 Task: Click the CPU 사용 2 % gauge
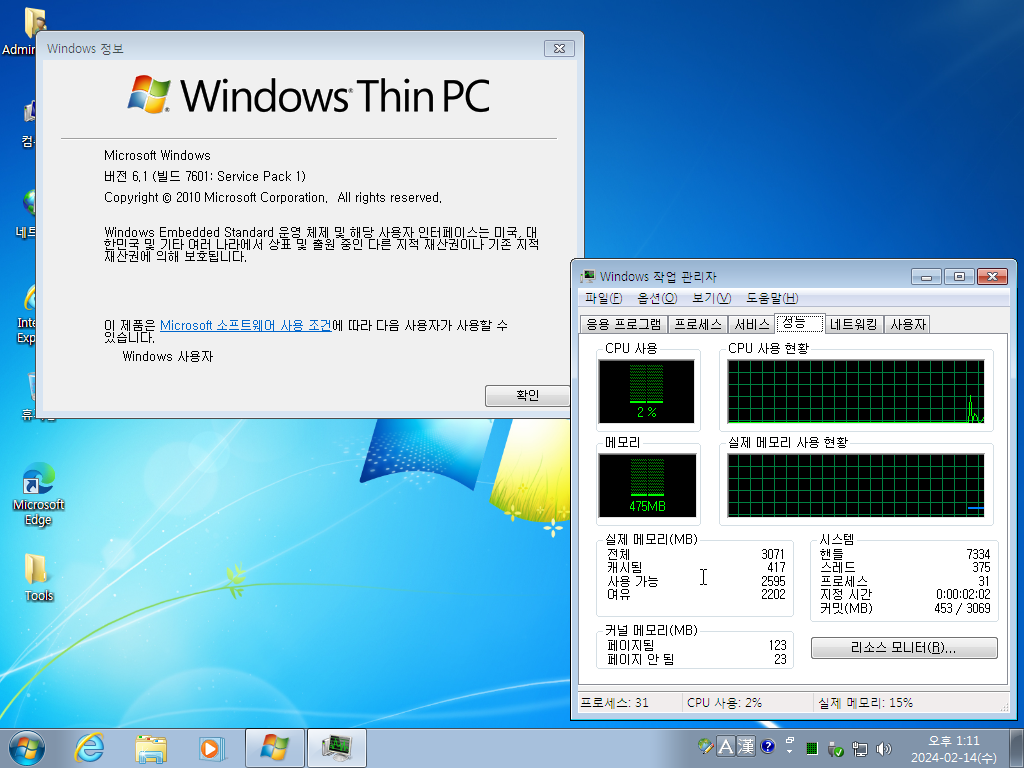647,391
